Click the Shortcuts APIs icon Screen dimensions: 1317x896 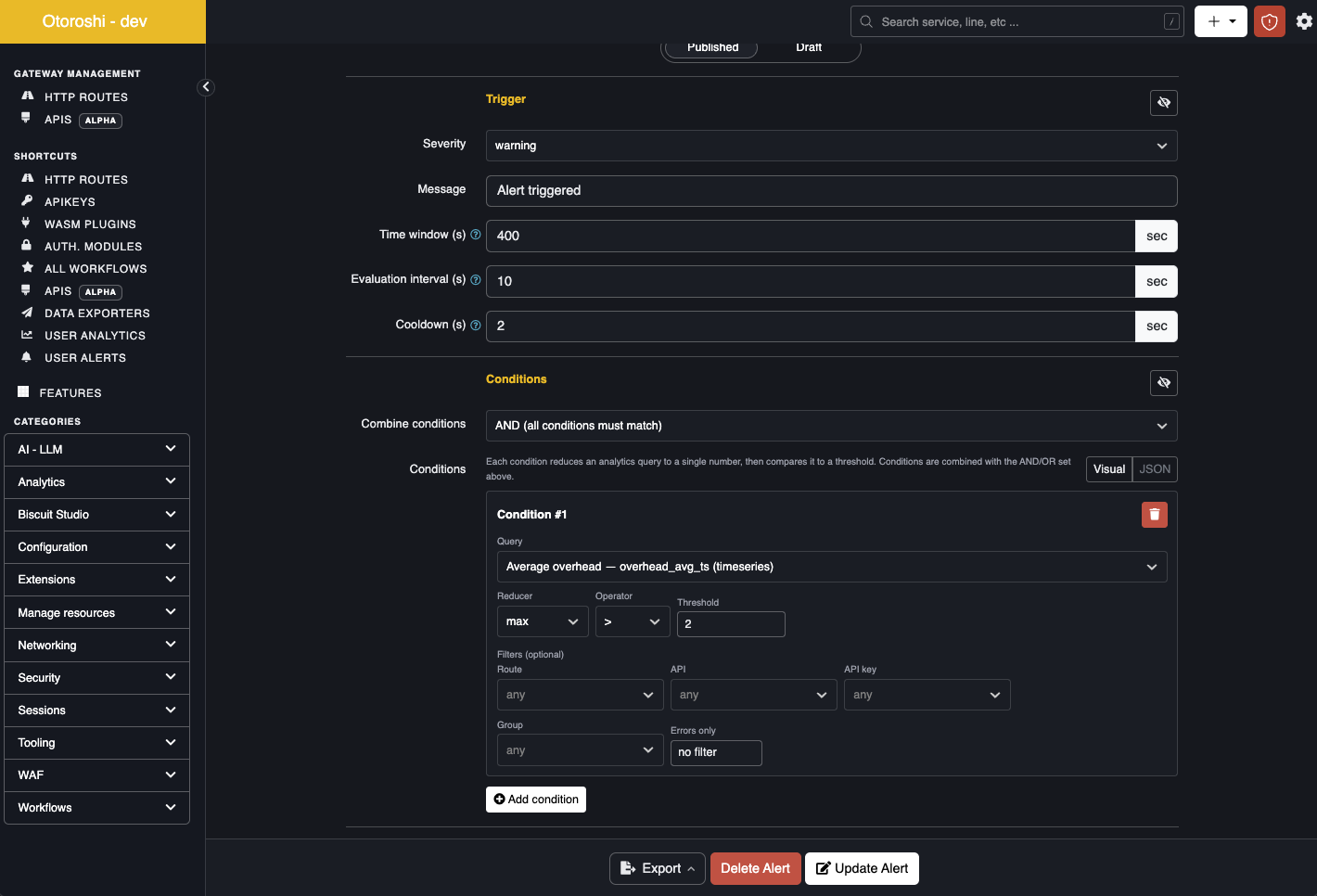[26, 289]
